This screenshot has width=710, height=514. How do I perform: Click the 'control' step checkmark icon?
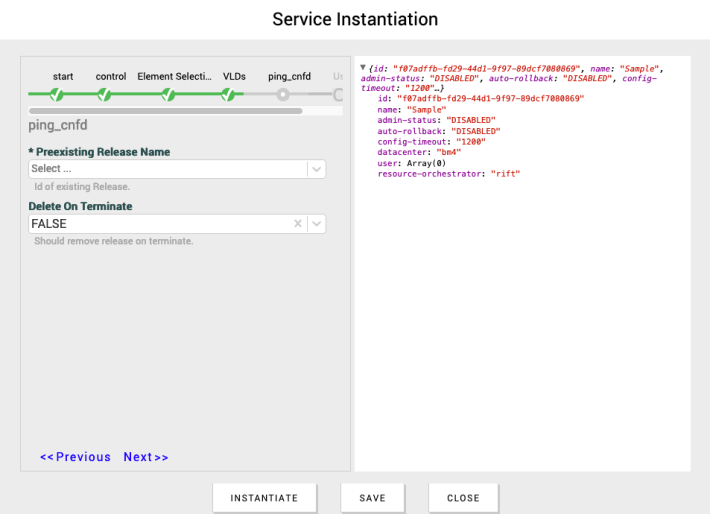(x=104, y=95)
